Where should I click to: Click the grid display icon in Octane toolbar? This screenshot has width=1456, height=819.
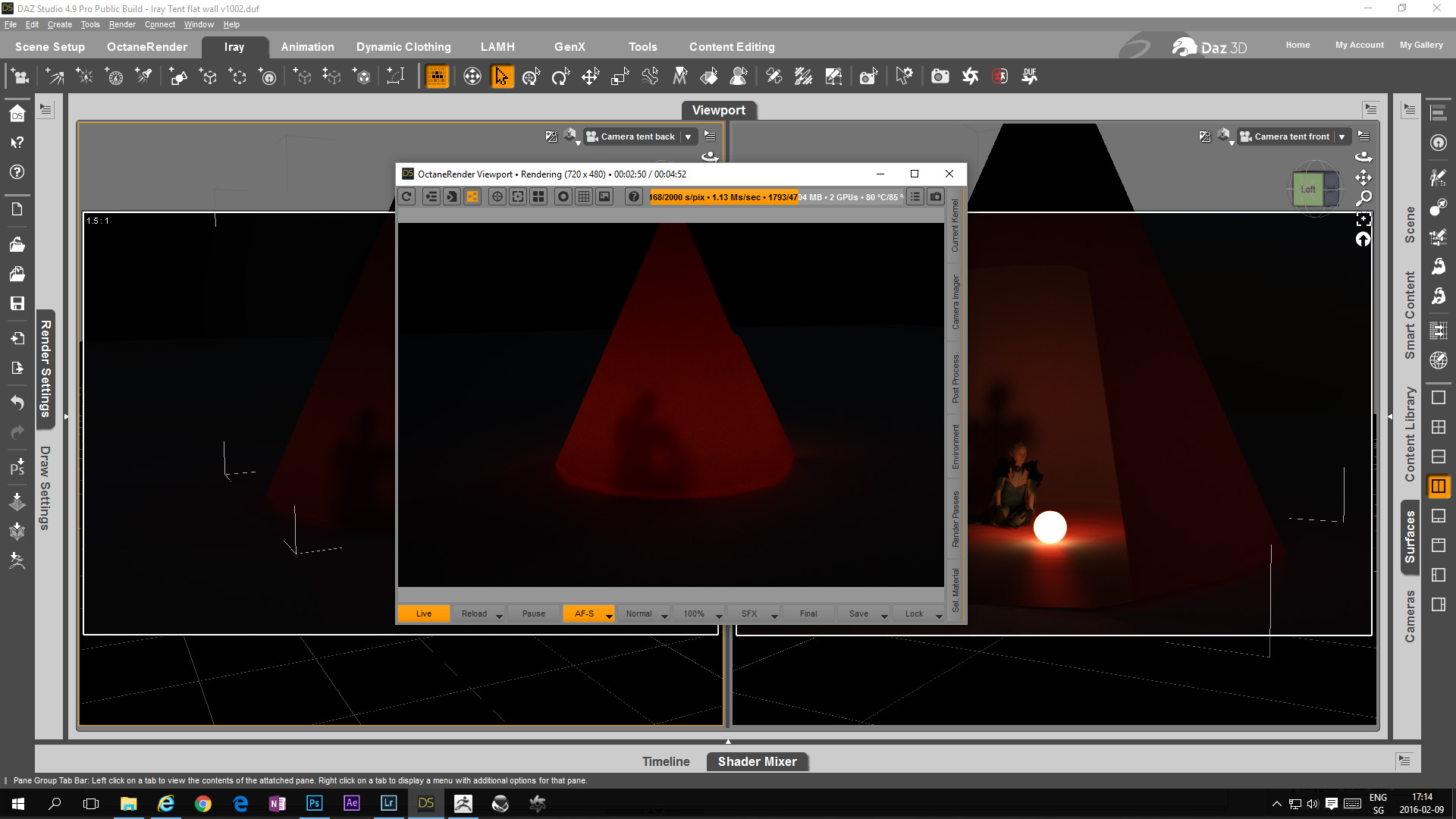(584, 197)
